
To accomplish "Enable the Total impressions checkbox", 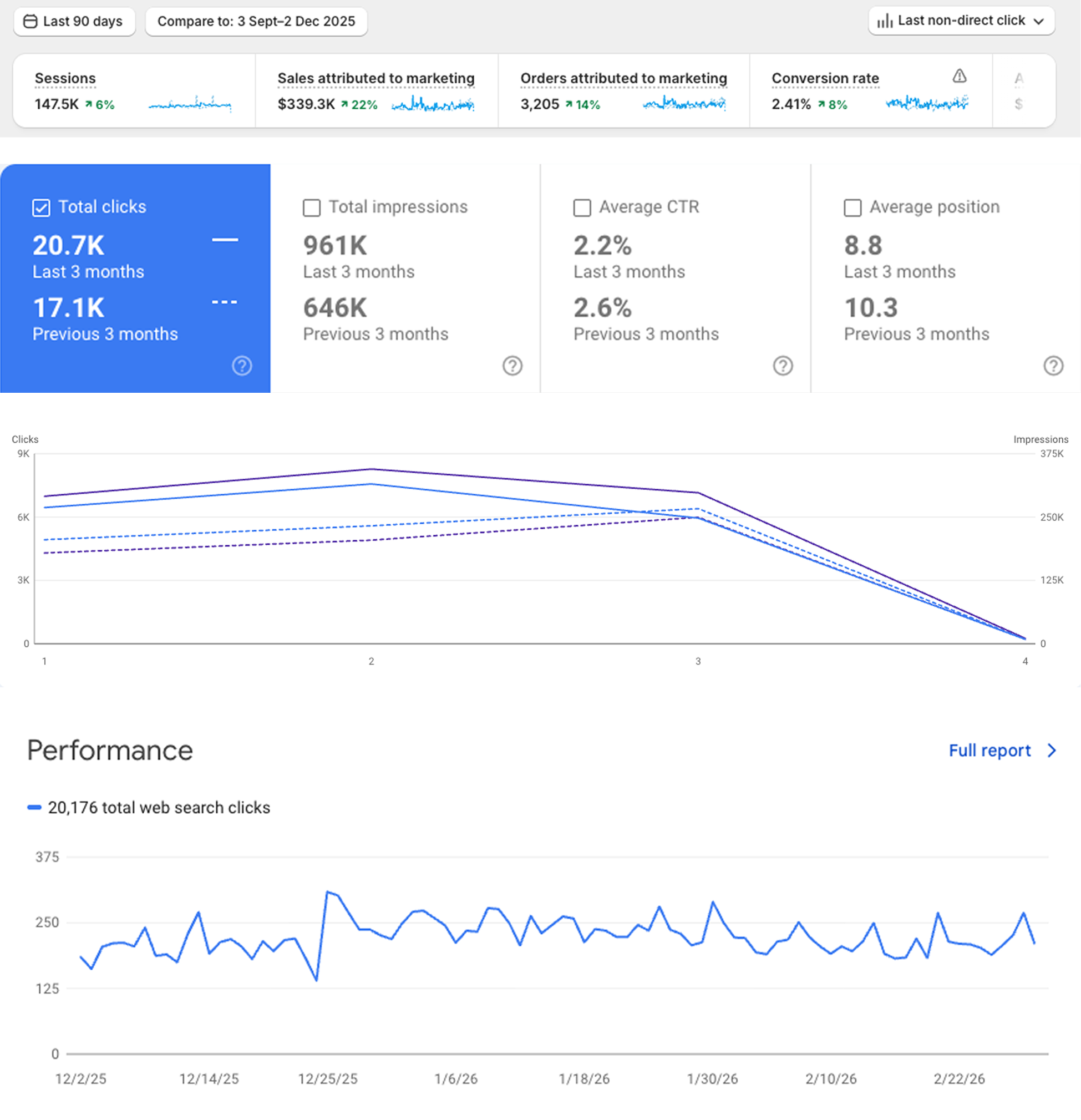I will (311, 207).
